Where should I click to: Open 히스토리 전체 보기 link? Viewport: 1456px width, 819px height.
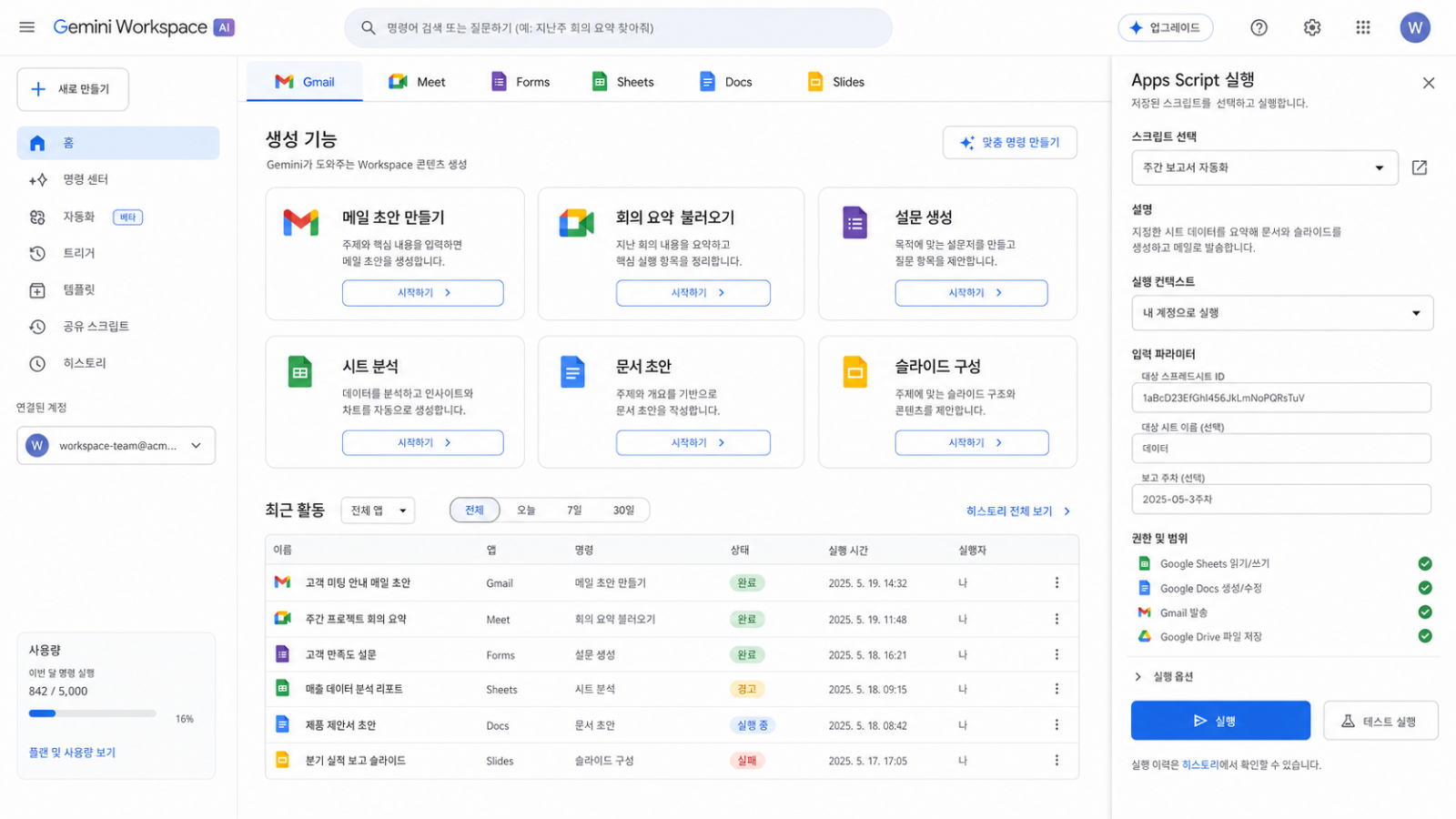(x=1018, y=511)
